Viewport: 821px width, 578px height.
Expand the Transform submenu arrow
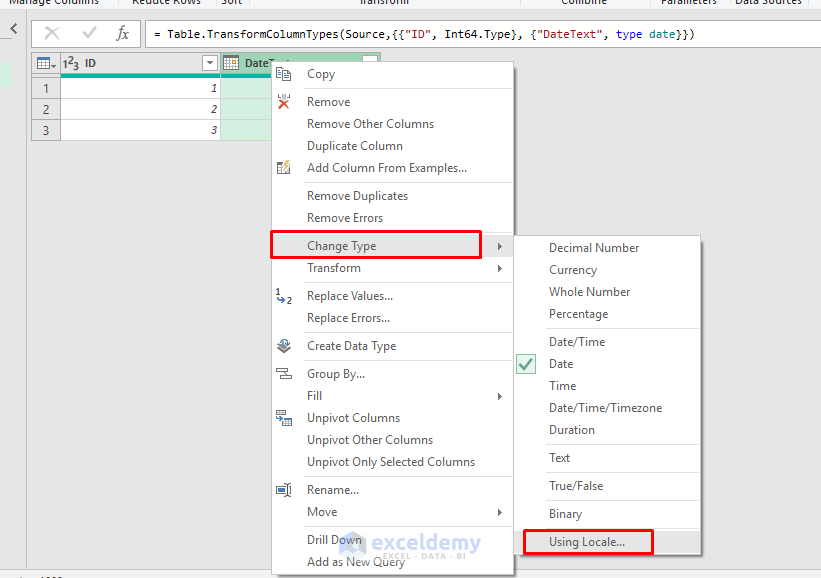(x=500, y=269)
